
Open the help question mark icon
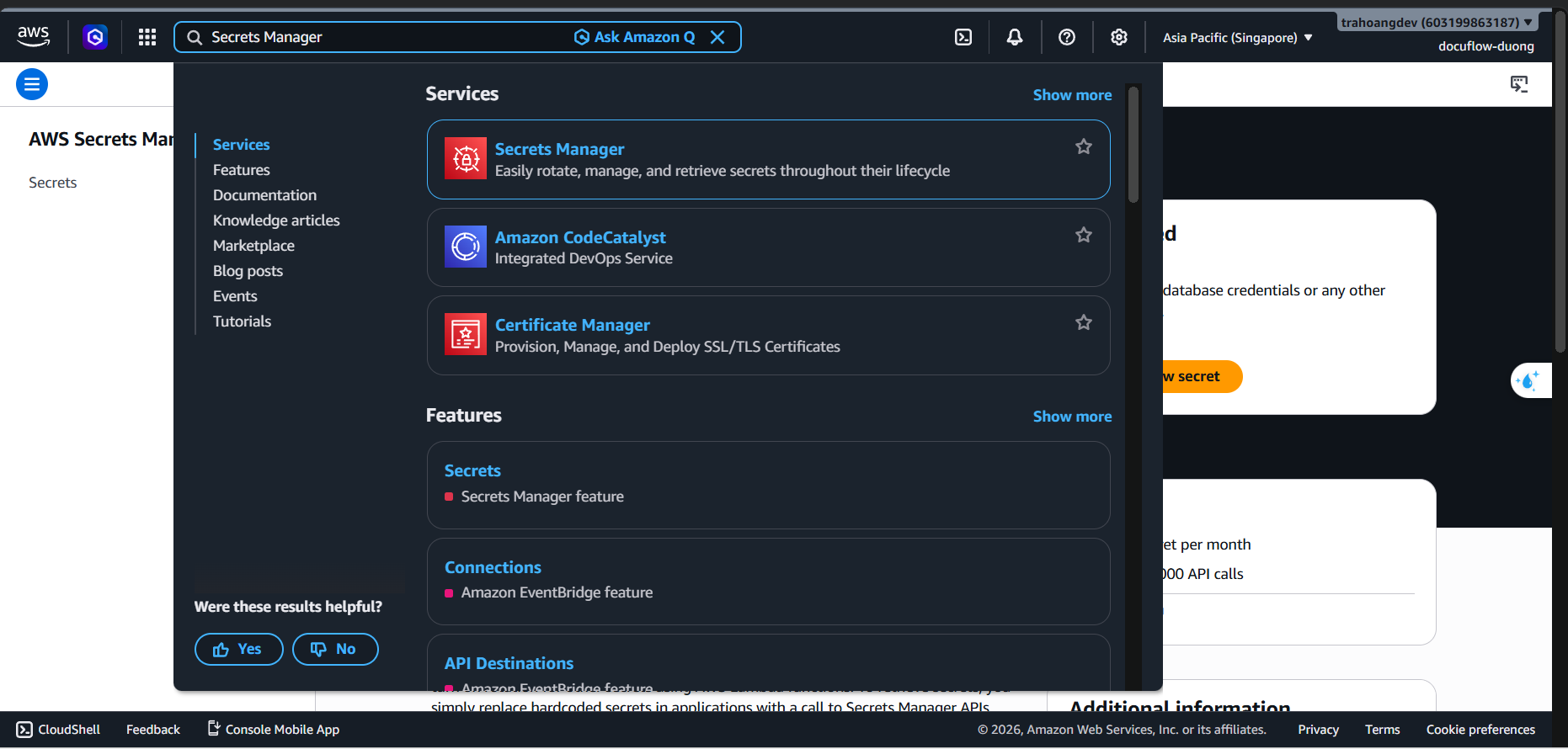(x=1067, y=37)
